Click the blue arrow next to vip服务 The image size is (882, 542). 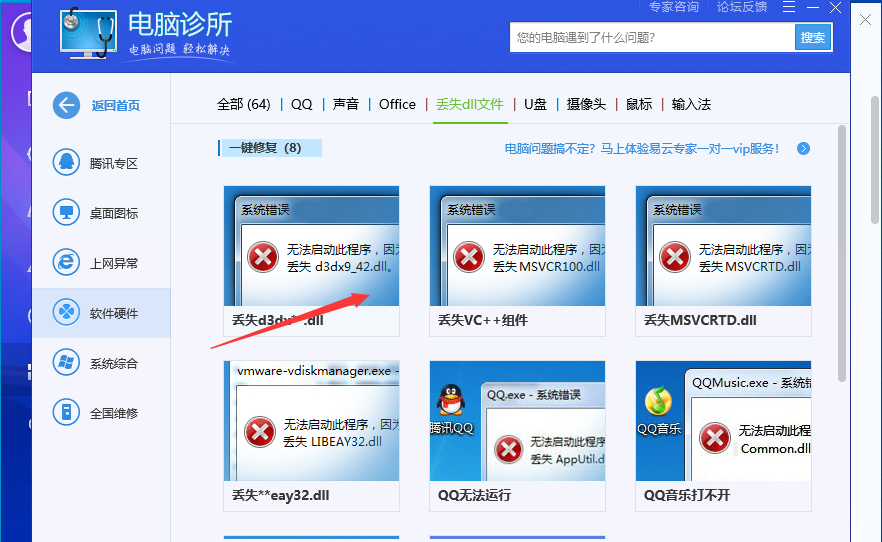(803, 148)
